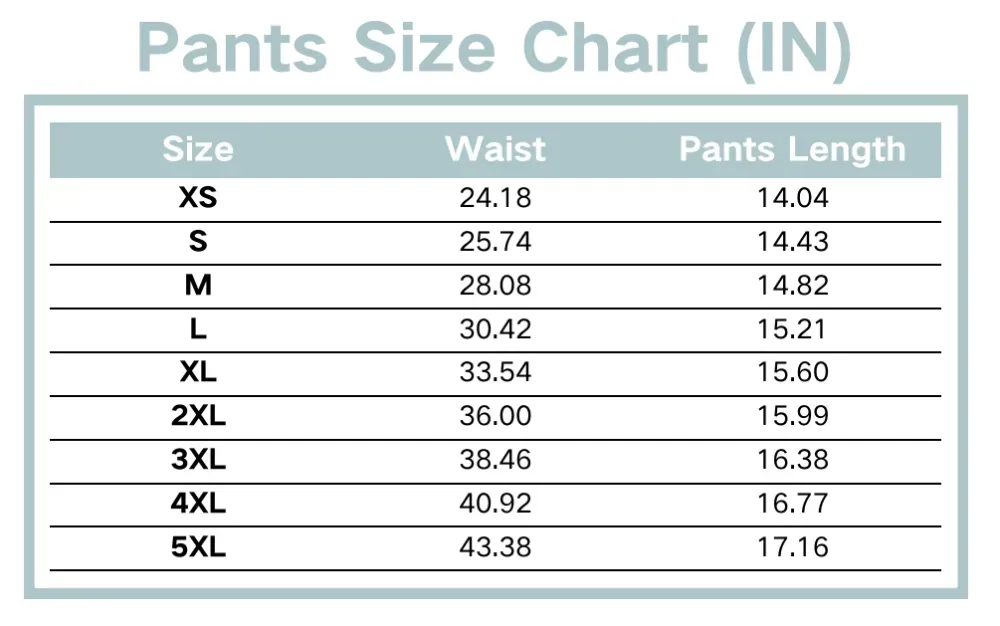
Task: Select the 2XL size label
Action: pyautogui.click(x=198, y=416)
